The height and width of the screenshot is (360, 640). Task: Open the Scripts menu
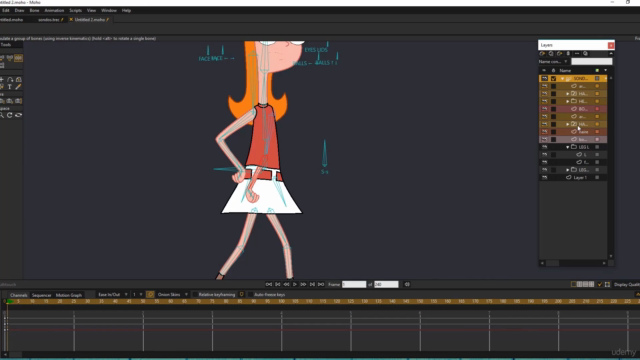[x=76, y=10]
